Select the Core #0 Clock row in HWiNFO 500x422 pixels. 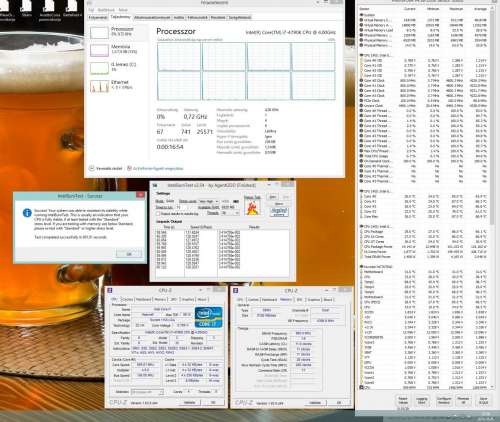[x=423, y=80]
